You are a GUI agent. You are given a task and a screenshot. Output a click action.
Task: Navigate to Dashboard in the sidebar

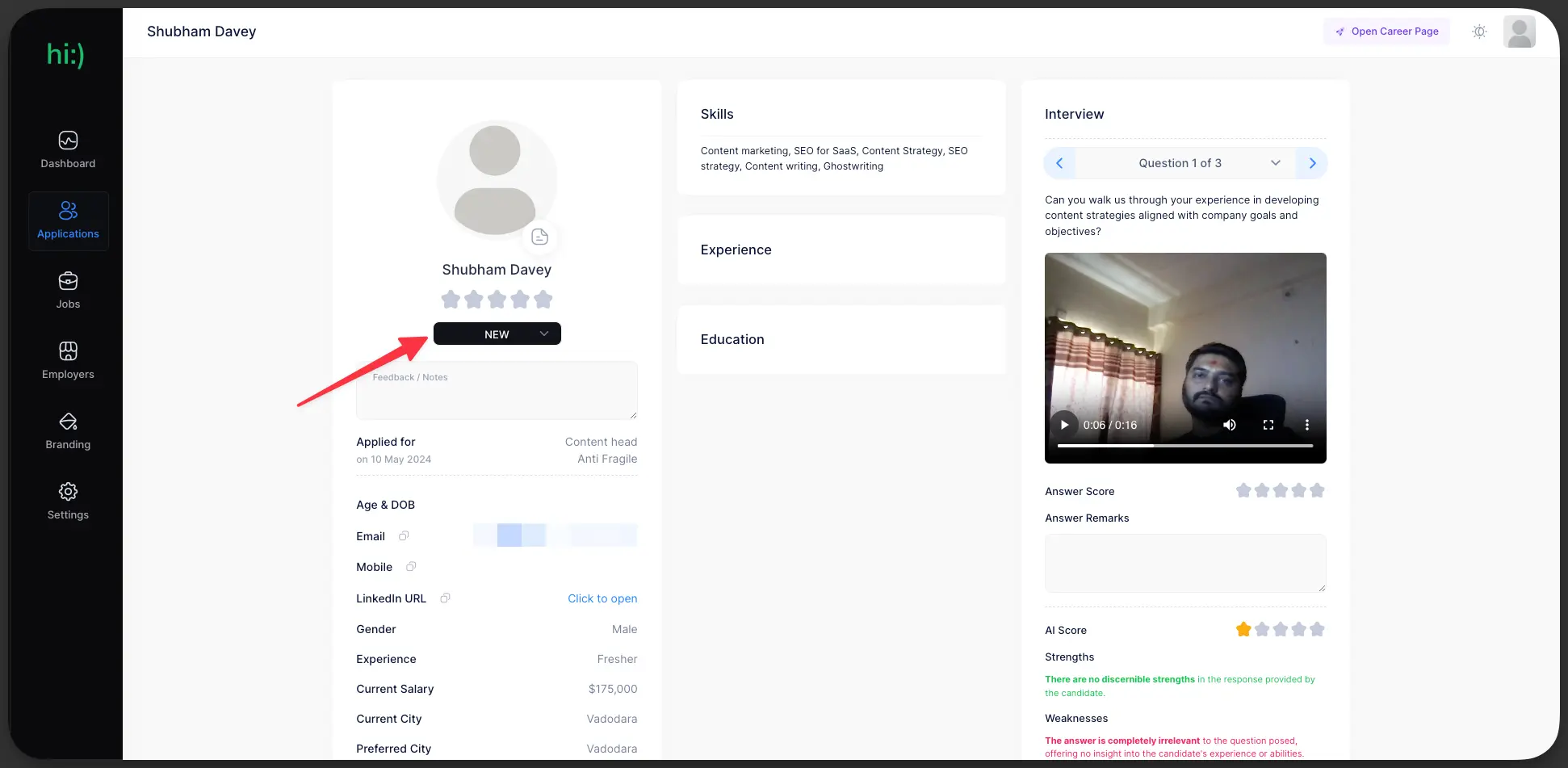coord(69,150)
